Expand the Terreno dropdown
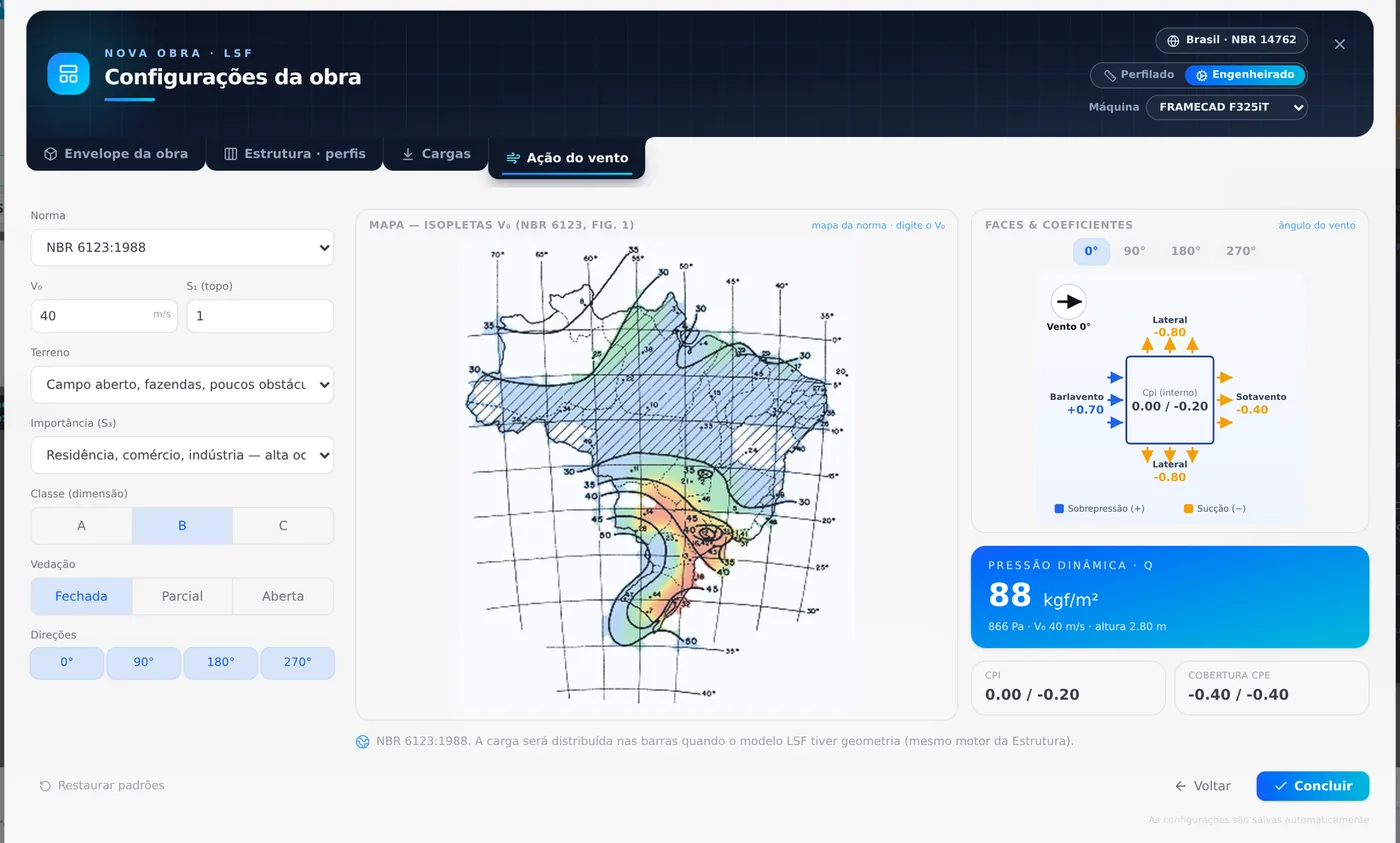This screenshot has height=843, width=1400. point(182,385)
